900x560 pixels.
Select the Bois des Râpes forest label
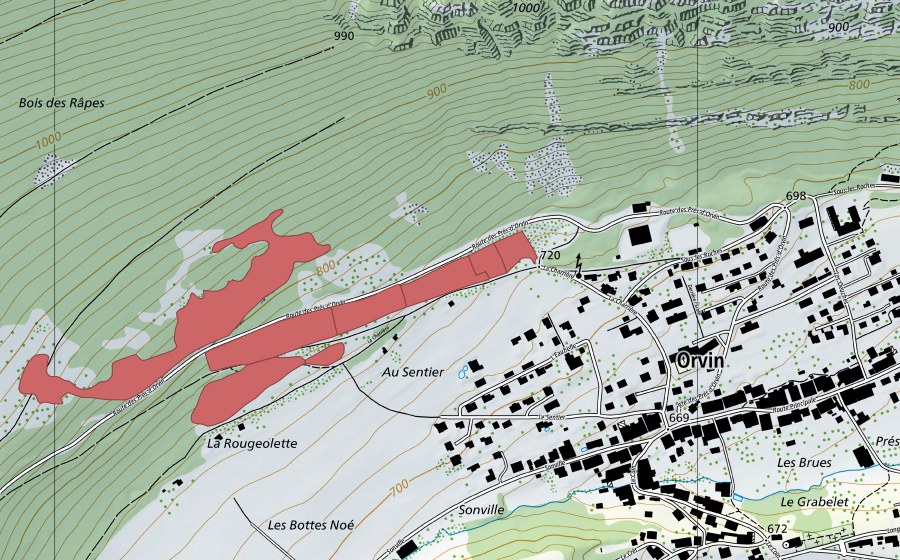click(x=61, y=103)
